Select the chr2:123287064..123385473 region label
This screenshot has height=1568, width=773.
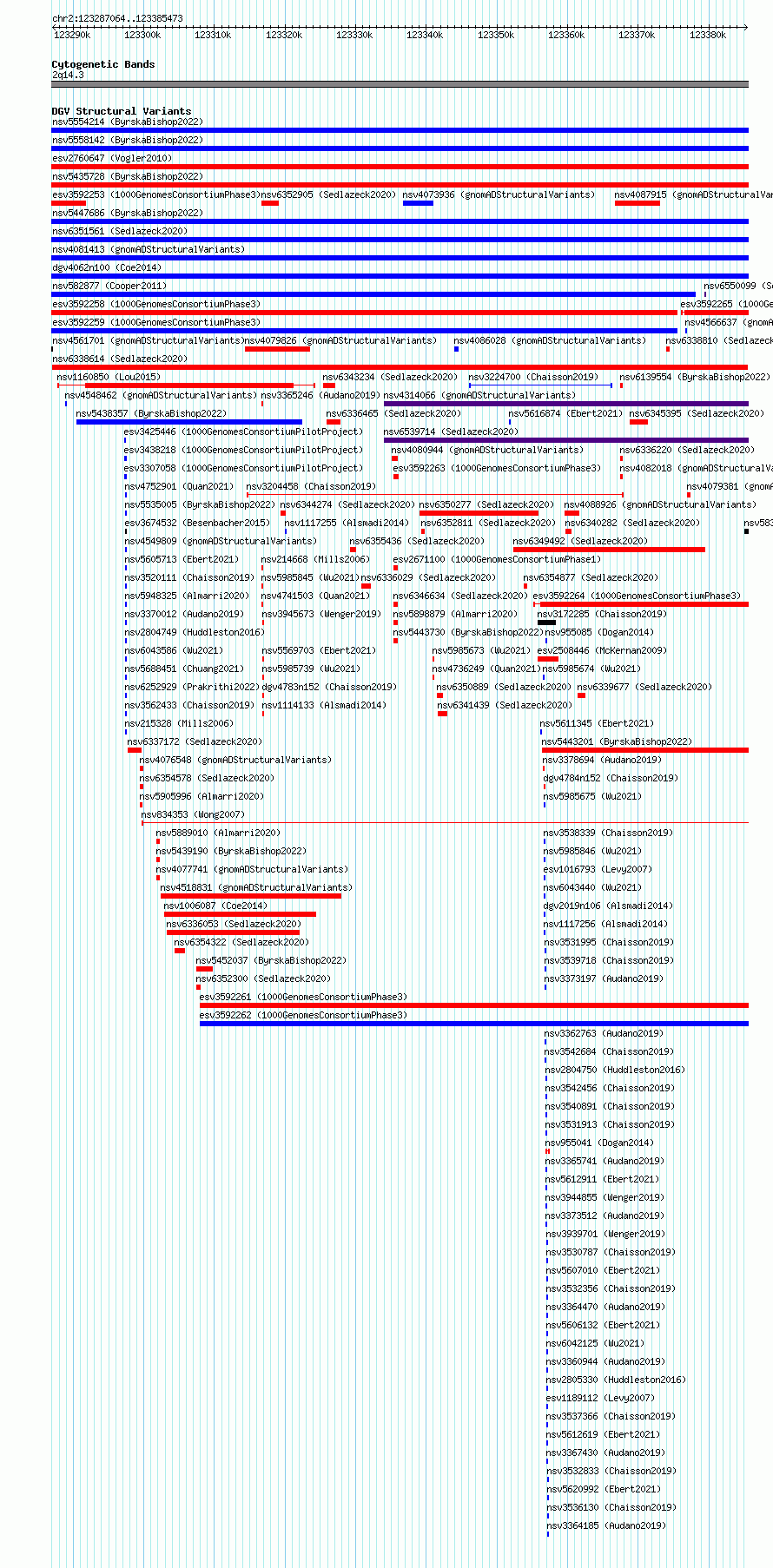coord(117,18)
